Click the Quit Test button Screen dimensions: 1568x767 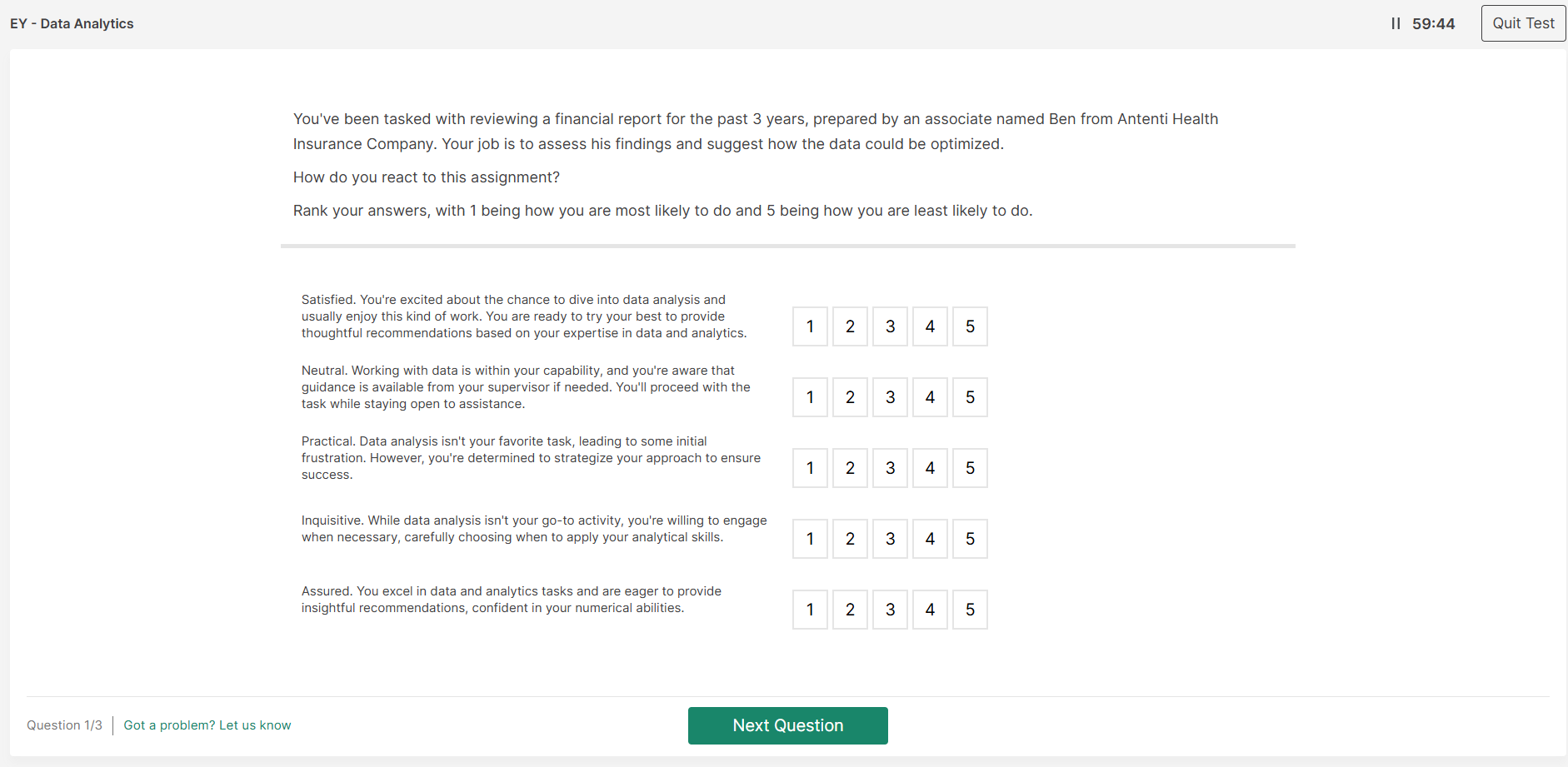coord(1523,23)
